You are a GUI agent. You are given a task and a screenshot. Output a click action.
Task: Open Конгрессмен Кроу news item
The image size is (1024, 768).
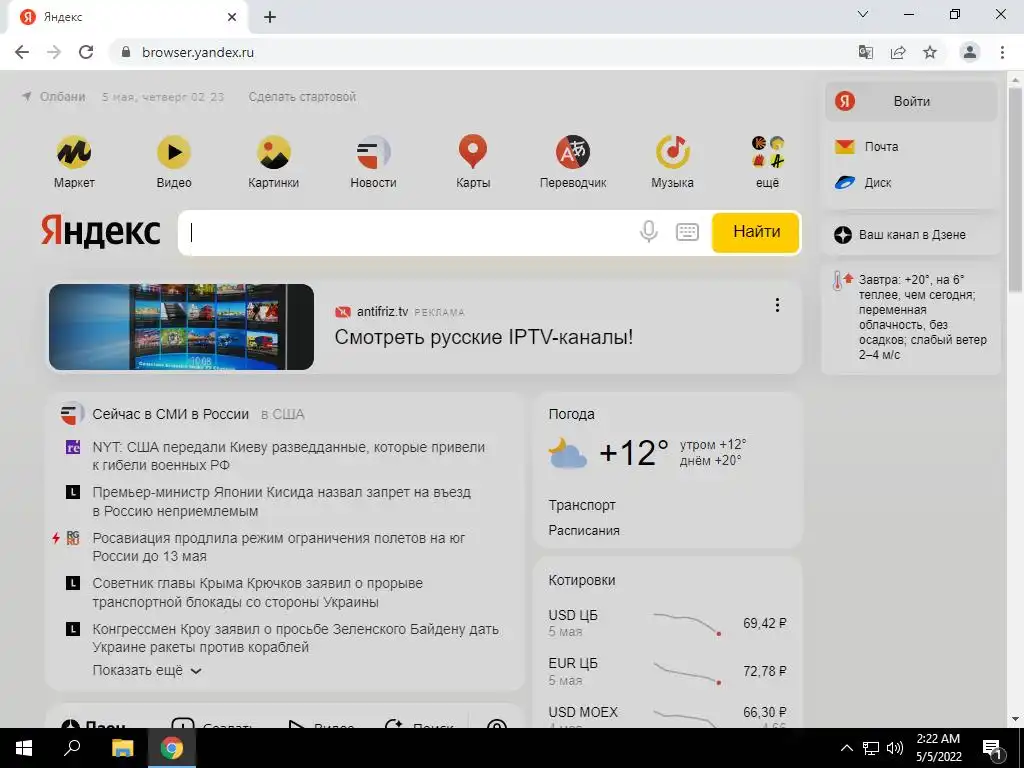click(x=295, y=638)
